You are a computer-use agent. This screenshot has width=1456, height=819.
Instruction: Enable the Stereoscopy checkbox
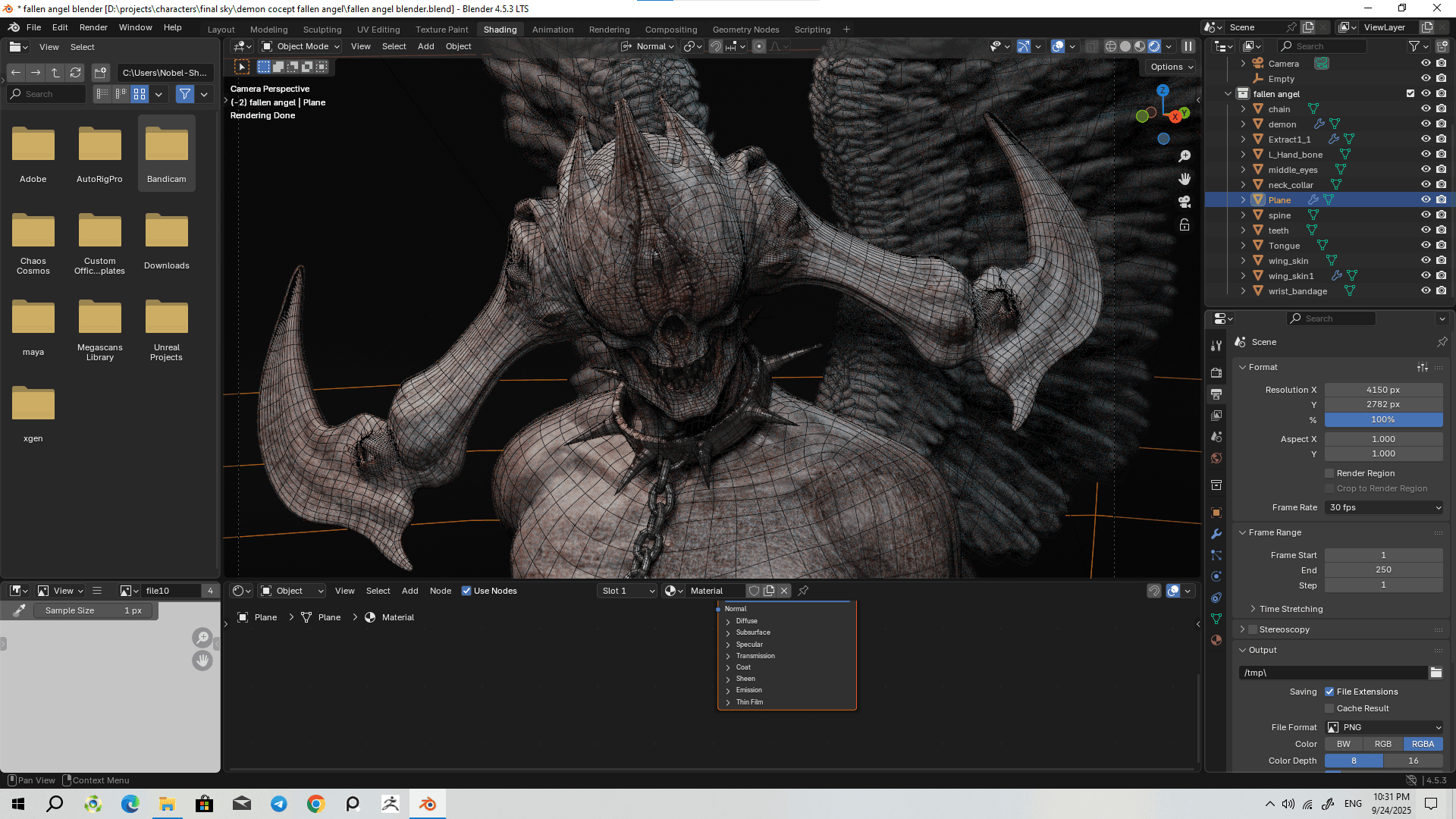tap(1253, 629)
